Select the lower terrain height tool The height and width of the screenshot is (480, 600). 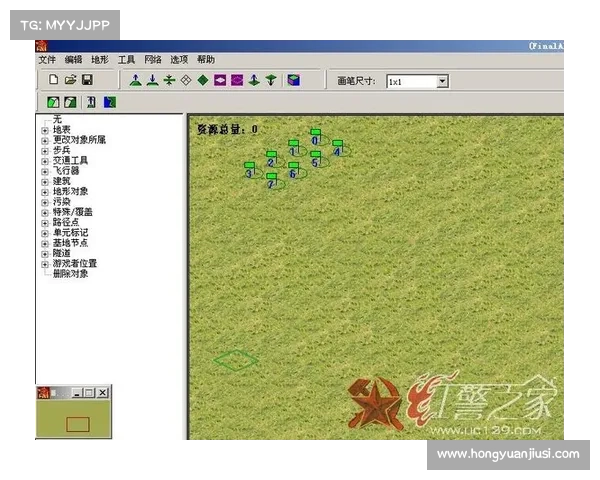click(x=152, y=80)
